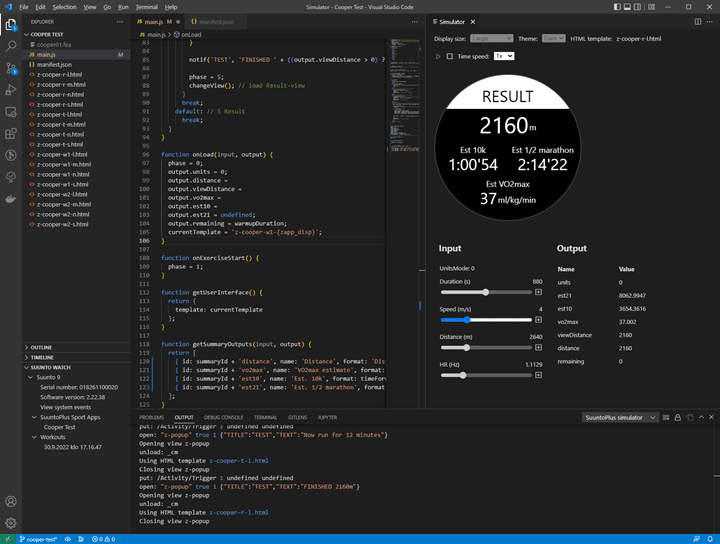
Task: Switch to the GITLENS panel tab
Action: click(x=297, y=417)
